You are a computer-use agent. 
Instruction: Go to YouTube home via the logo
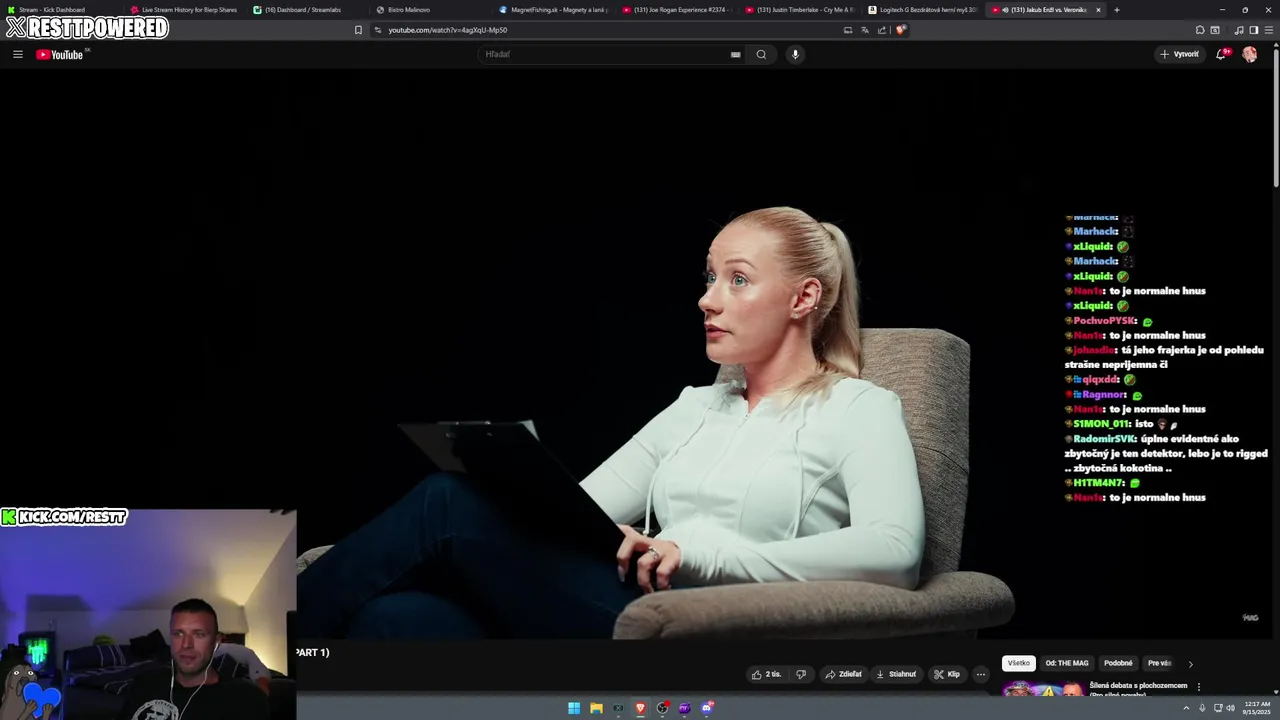(60, 54)
